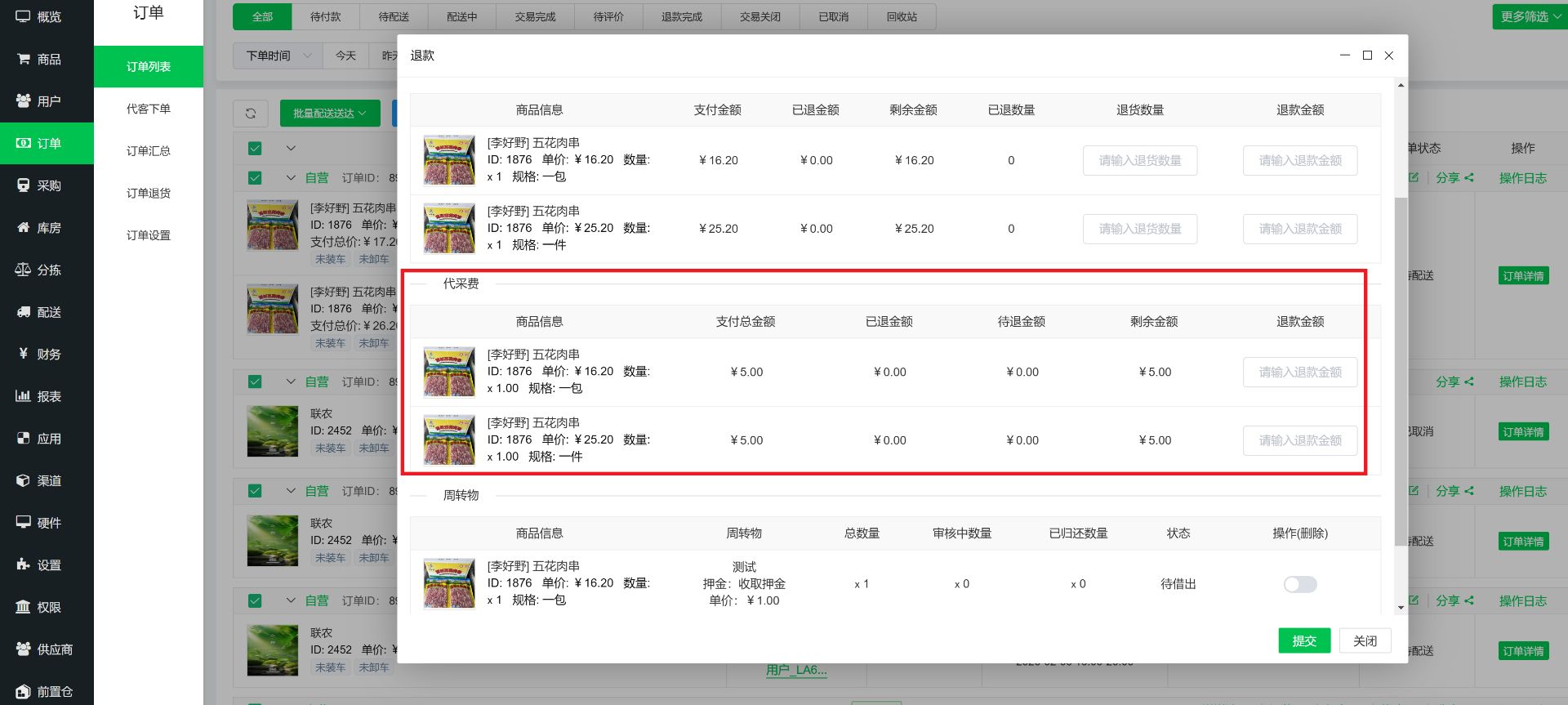Collapse the fourth 自营 order chevron

click(291, 600)
